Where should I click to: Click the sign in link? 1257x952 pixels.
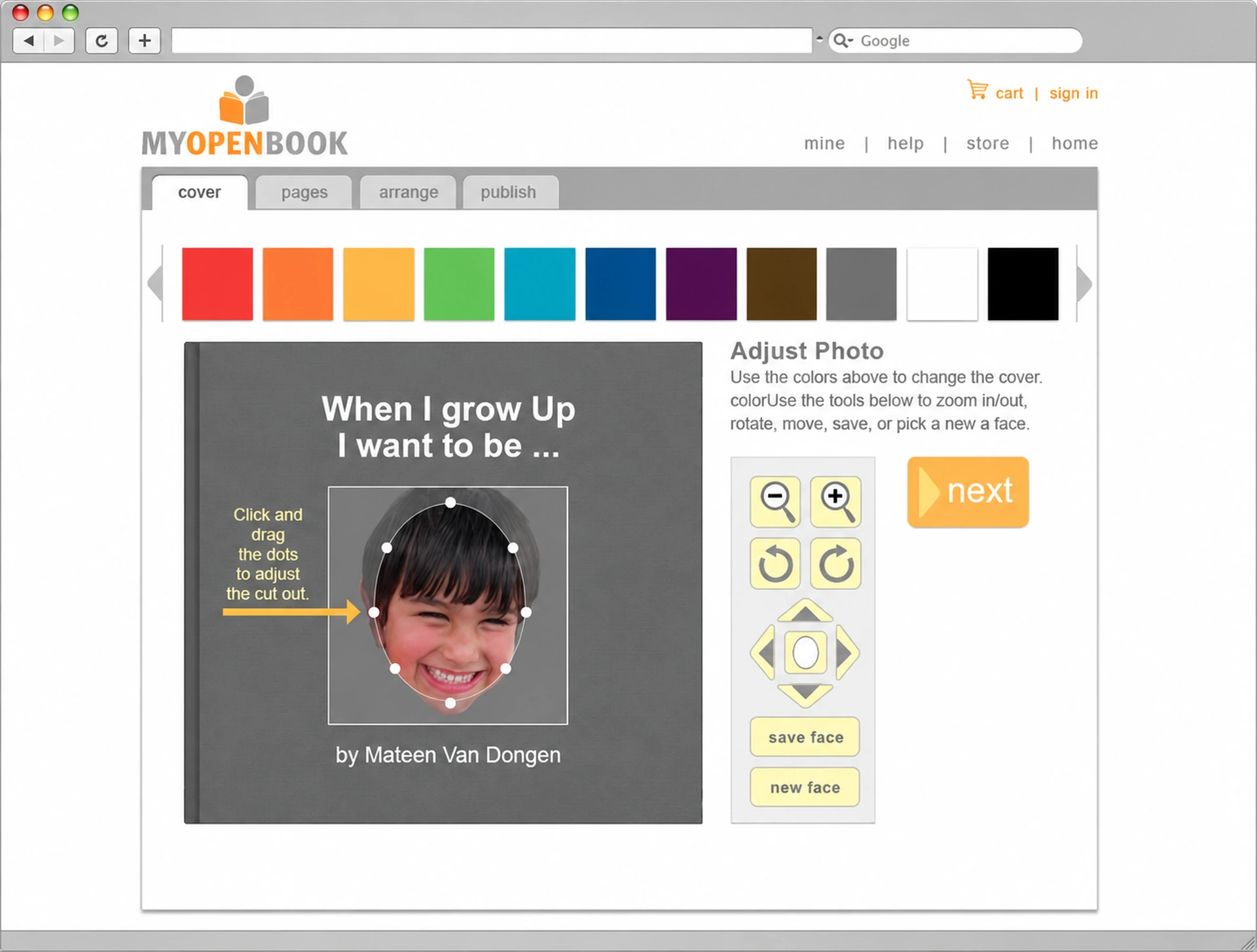tap(1074, 94)
